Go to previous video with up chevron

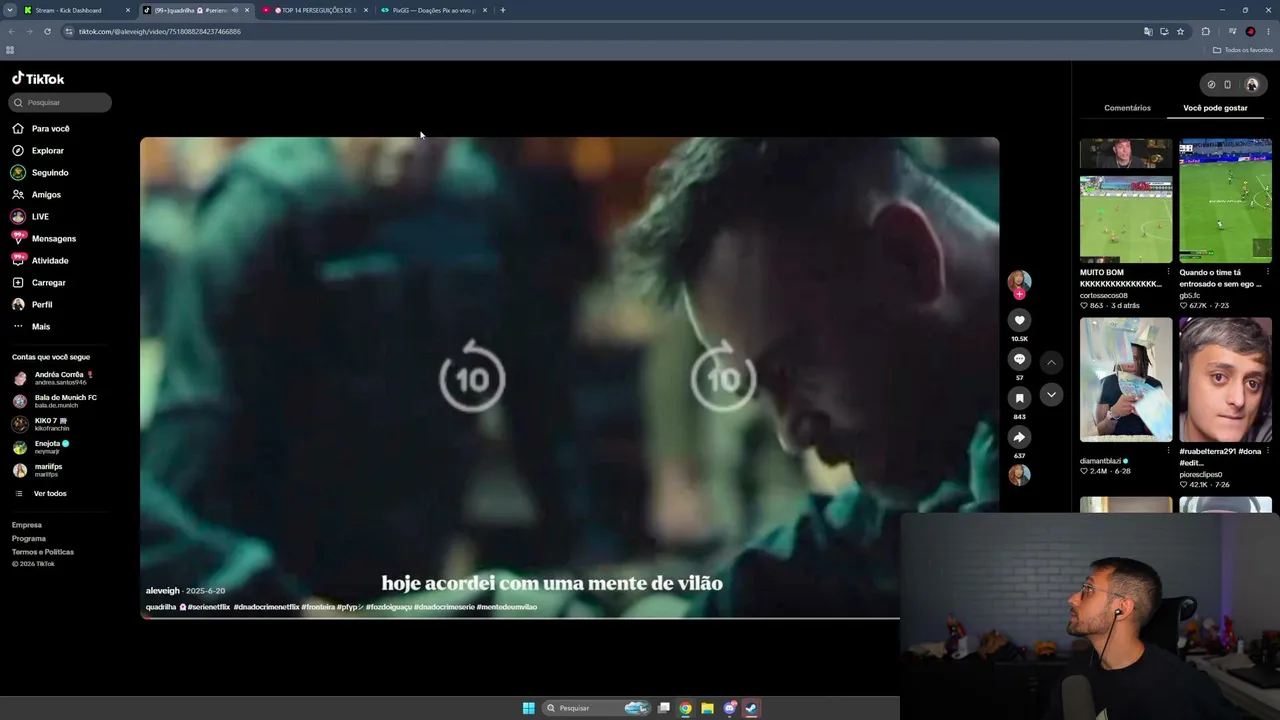[x=1051, y=362]
